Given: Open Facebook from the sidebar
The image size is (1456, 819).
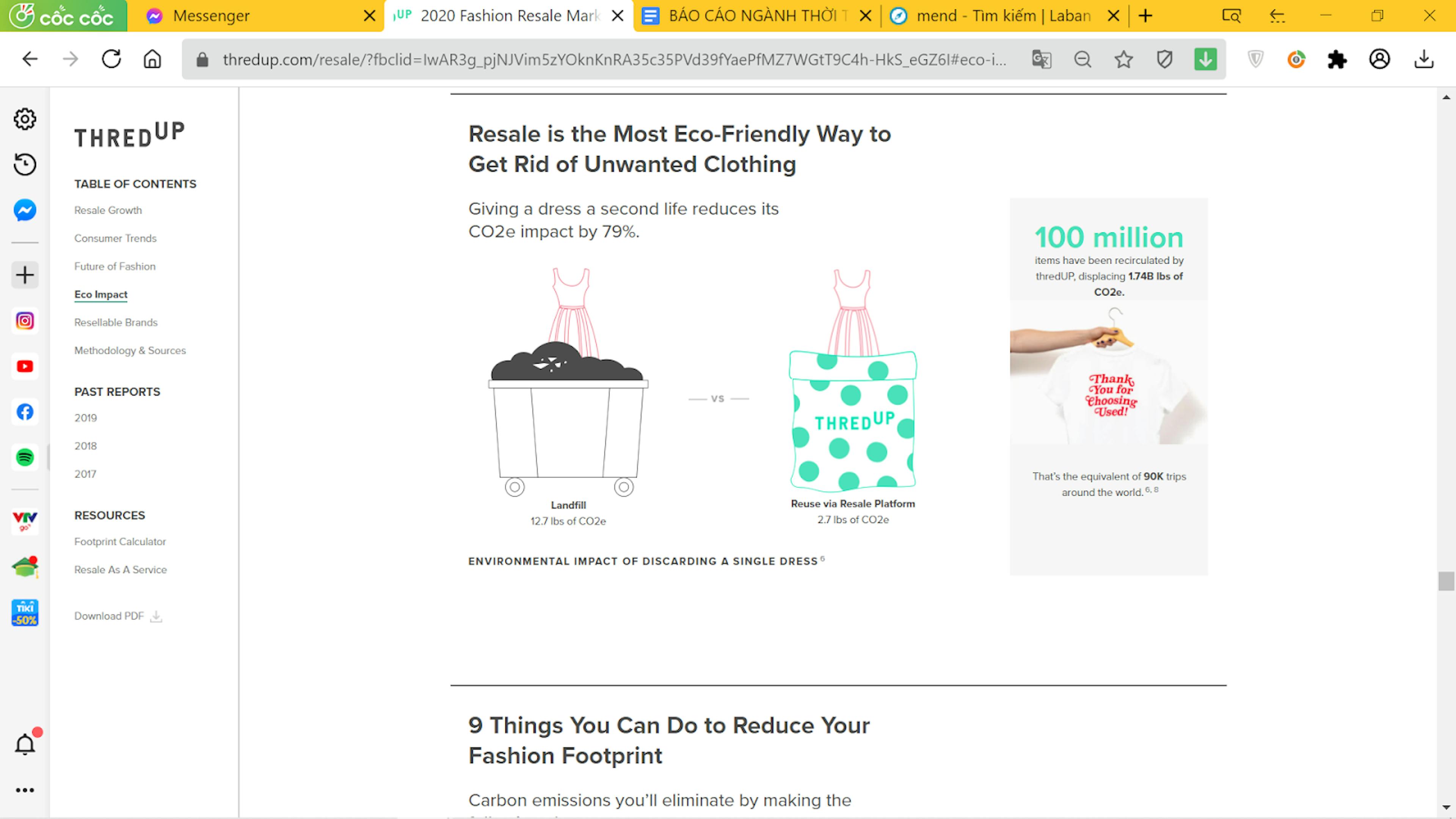Looking at the screenshot, I should coord(25,412).
